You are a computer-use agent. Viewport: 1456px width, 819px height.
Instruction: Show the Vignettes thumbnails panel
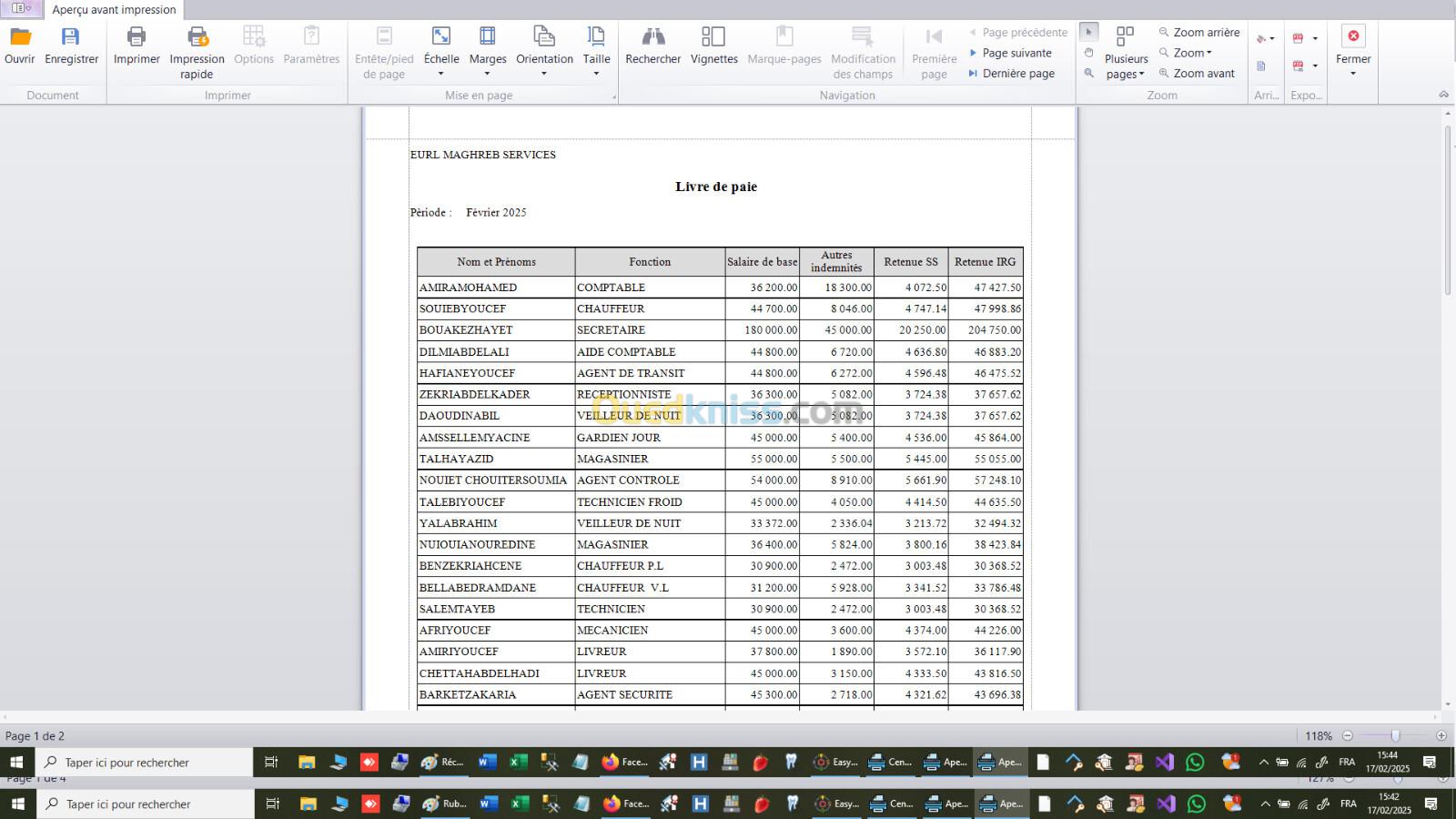pos(713,45)
